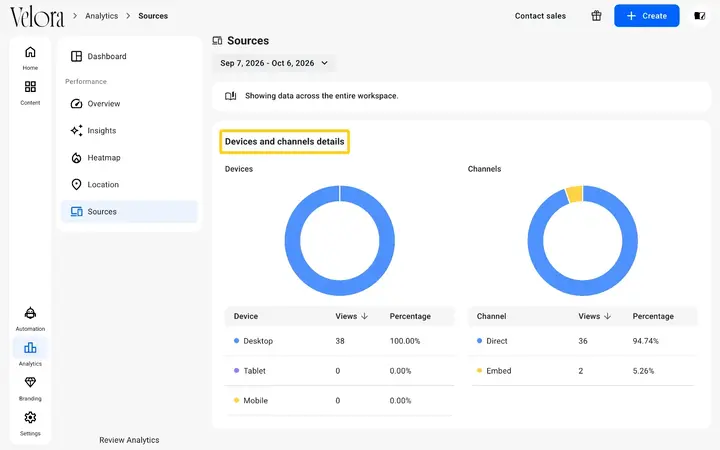Click the Devices and channels details heading
This screenshot has width=720, height=450.
pos(285,141)
